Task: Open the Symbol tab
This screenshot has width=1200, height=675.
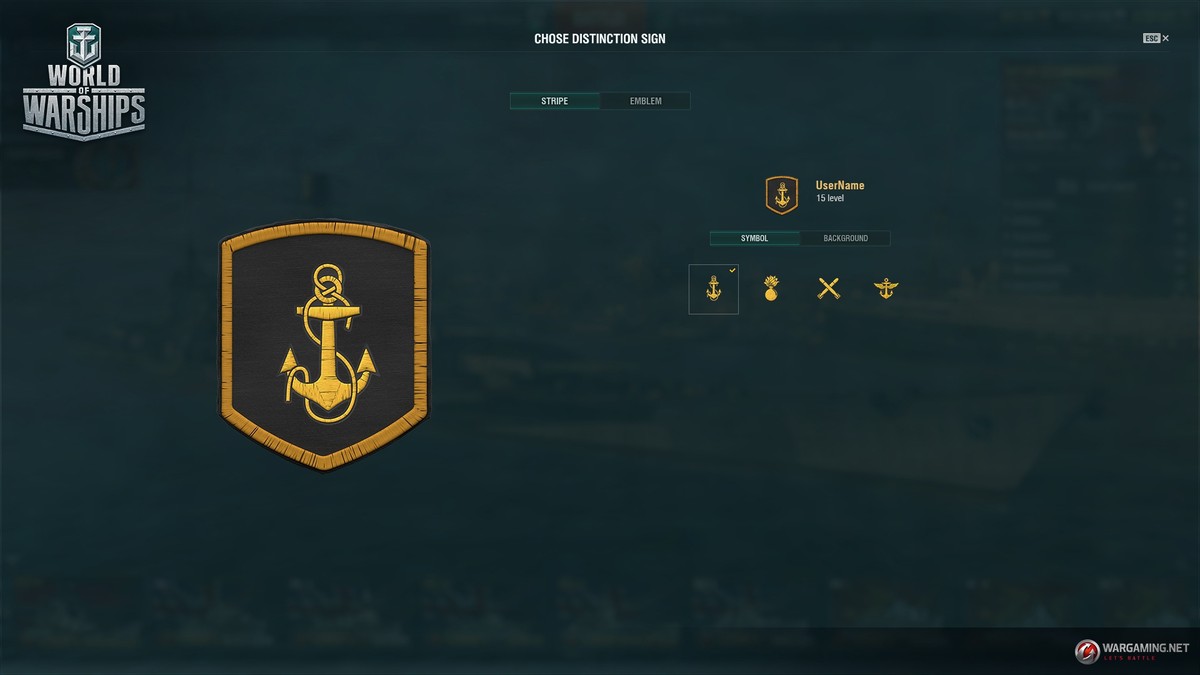Action: pos(754,238)
